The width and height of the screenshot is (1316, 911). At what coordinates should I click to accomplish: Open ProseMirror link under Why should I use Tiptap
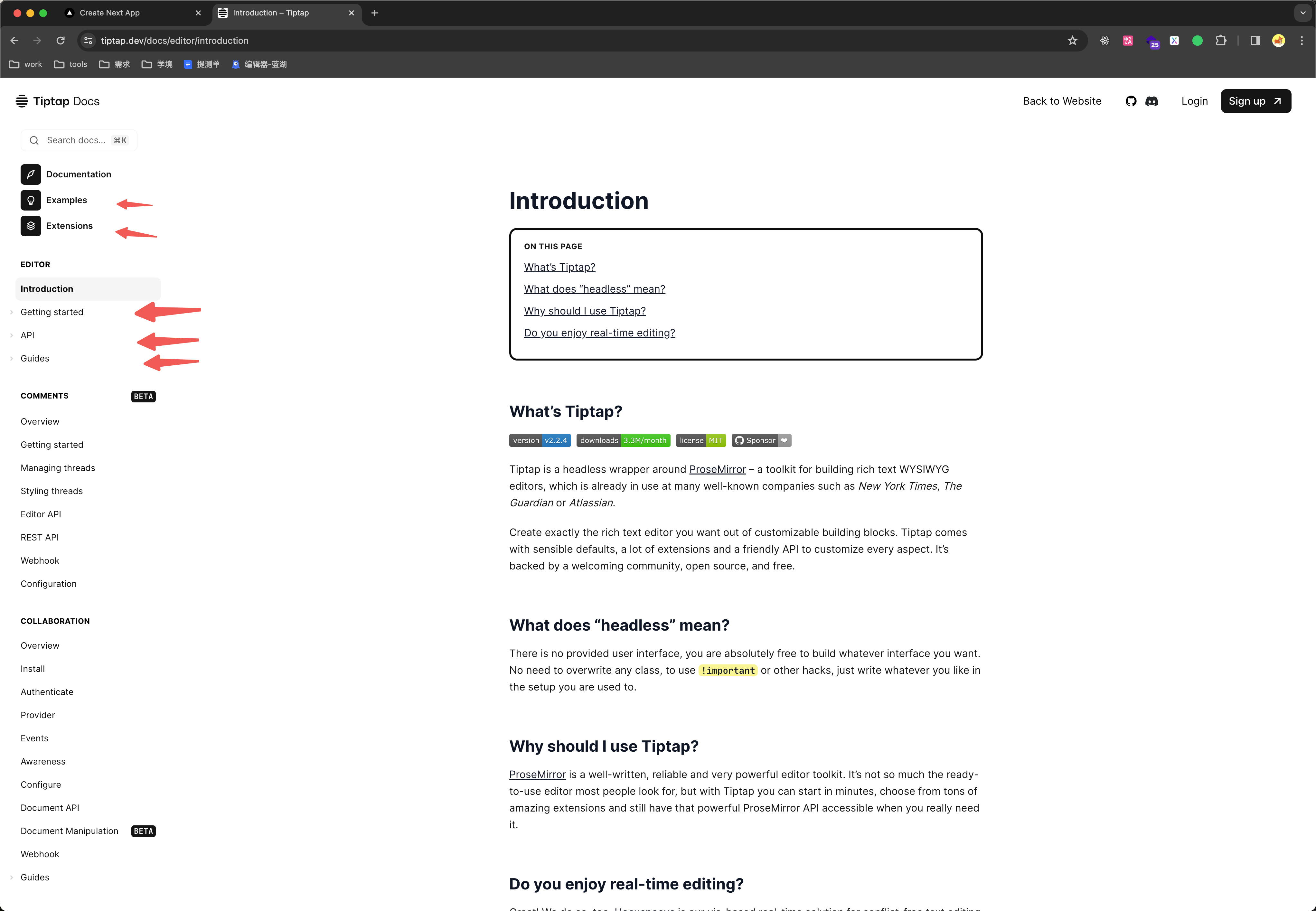(538, 775)
